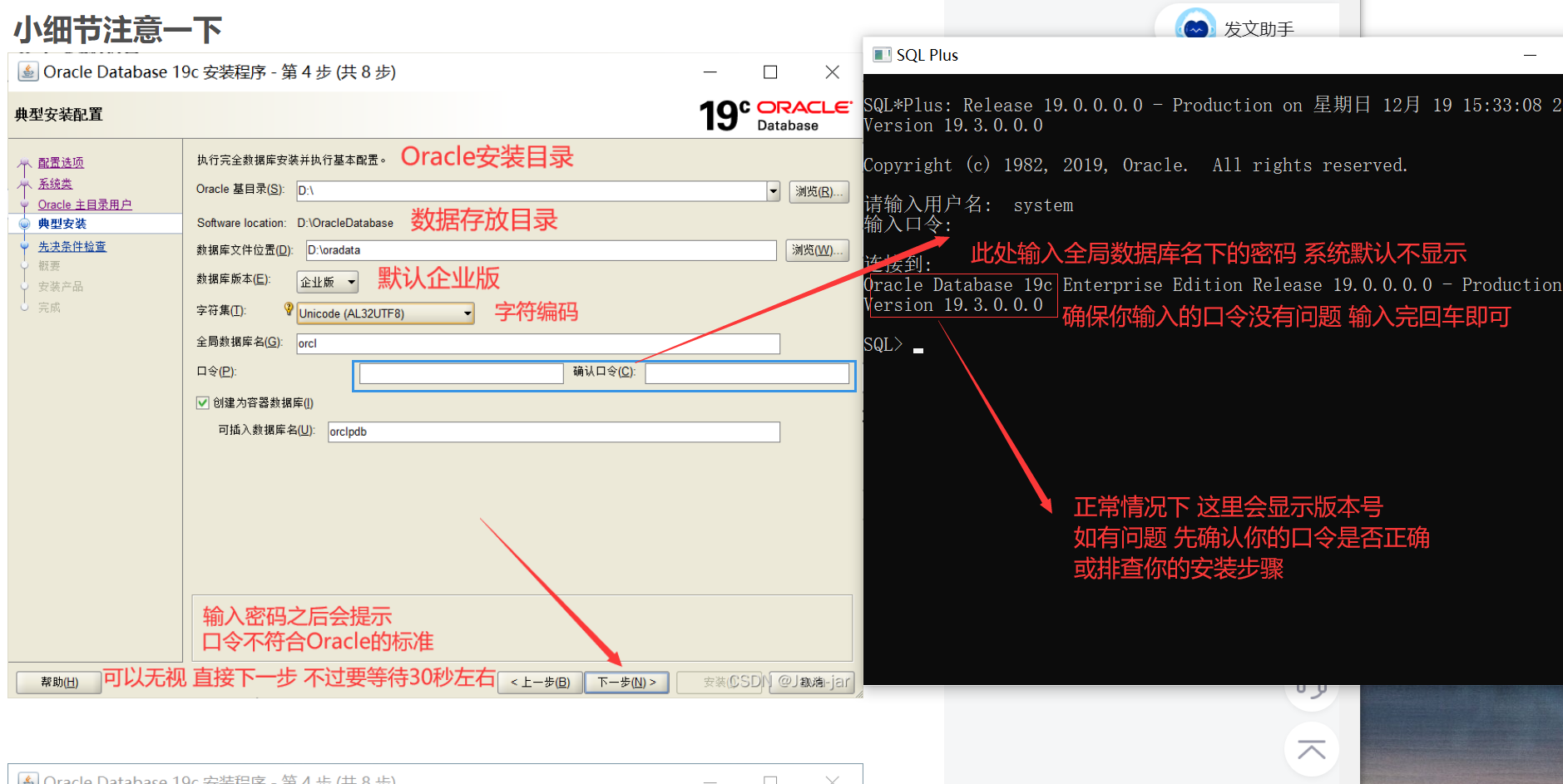This screenshot has height=784, width=1563.
Task: Click the 帮助(H) button
Action: coord(57,682)
